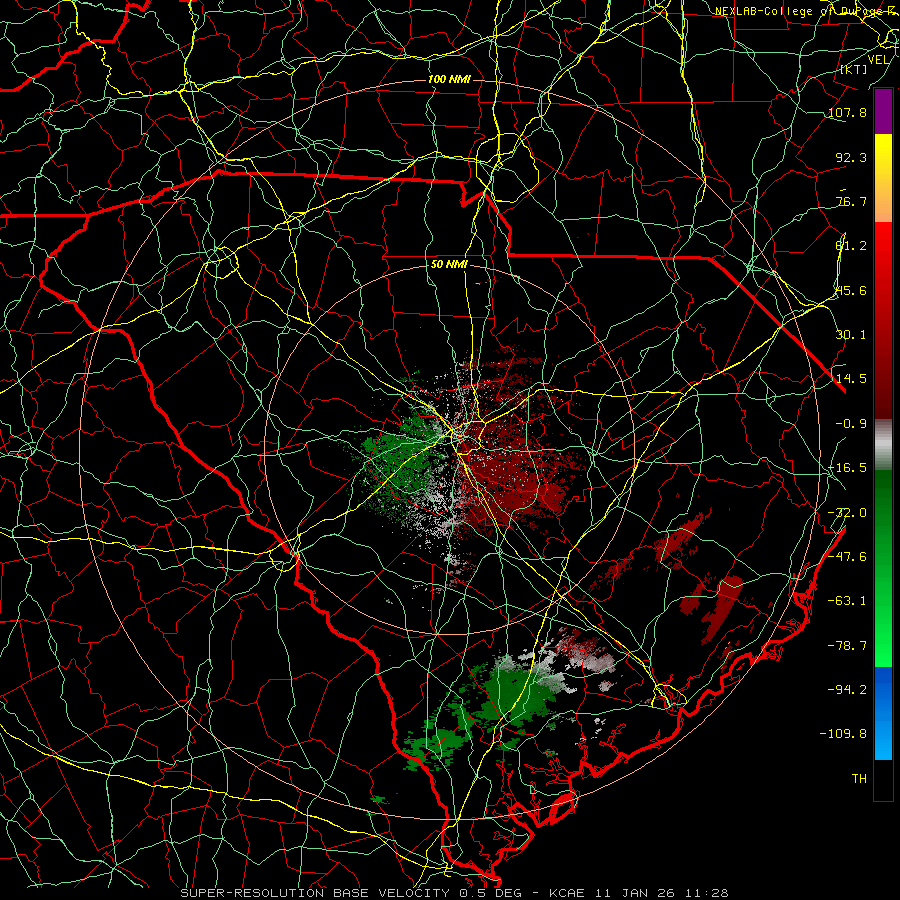Click the -94.2 velocity scale value
The height and width of the screenshot is (900, 900).
click(x=847, y=690)
